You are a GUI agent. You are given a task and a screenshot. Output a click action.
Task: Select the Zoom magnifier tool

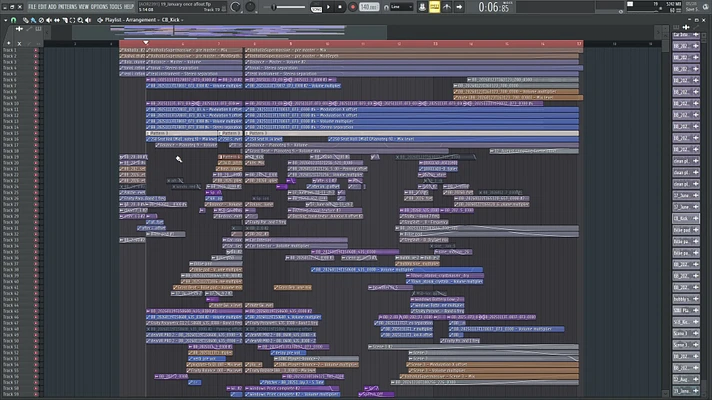coord(80,20)
